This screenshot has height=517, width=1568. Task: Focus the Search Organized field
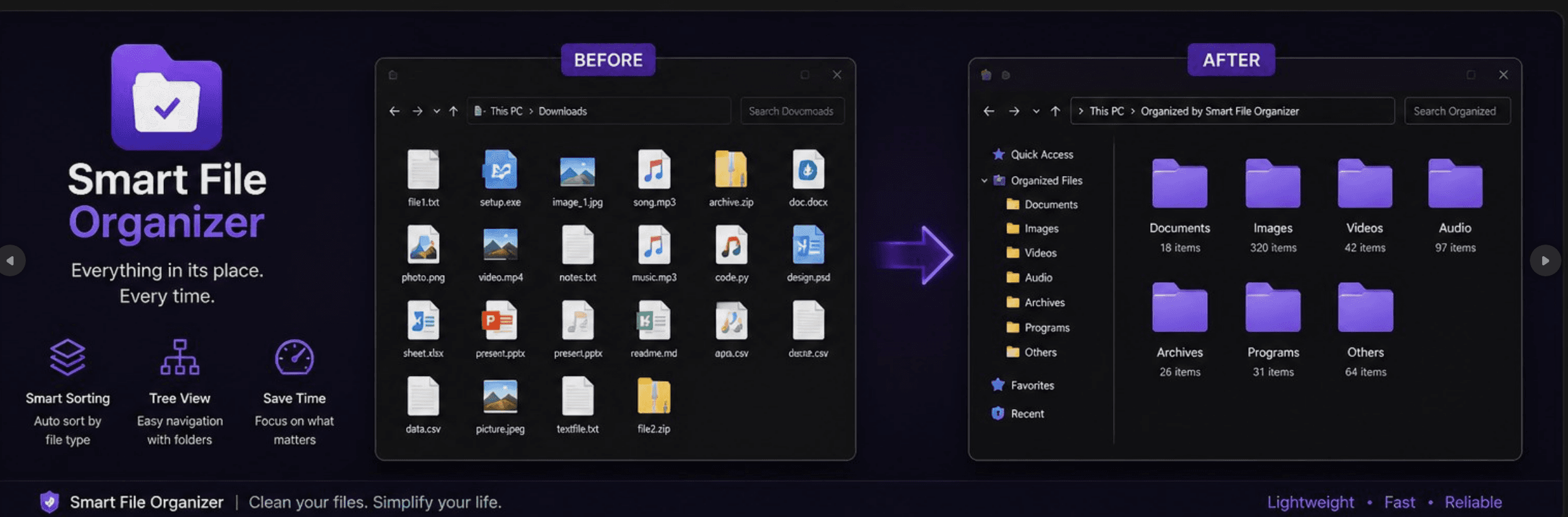(x=1457, y=111)
